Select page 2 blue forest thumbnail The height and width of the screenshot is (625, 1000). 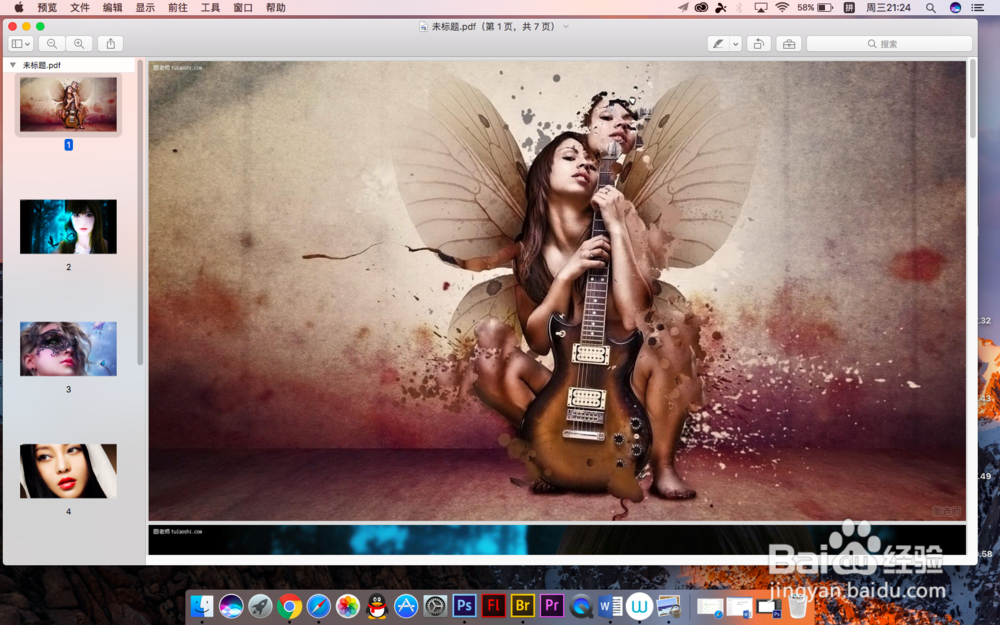[68, 226]
